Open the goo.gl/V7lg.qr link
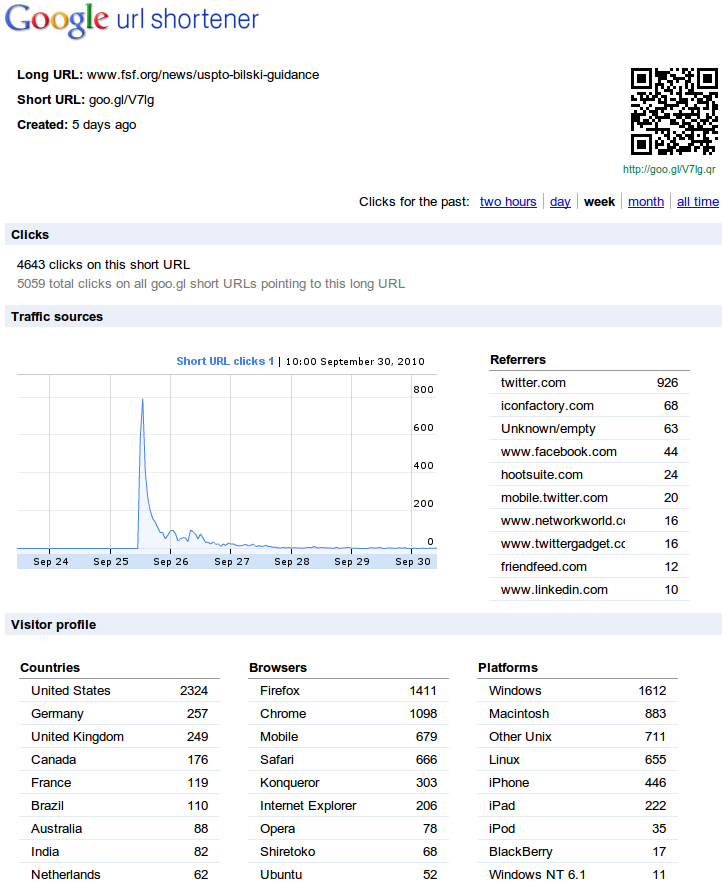 669,169
